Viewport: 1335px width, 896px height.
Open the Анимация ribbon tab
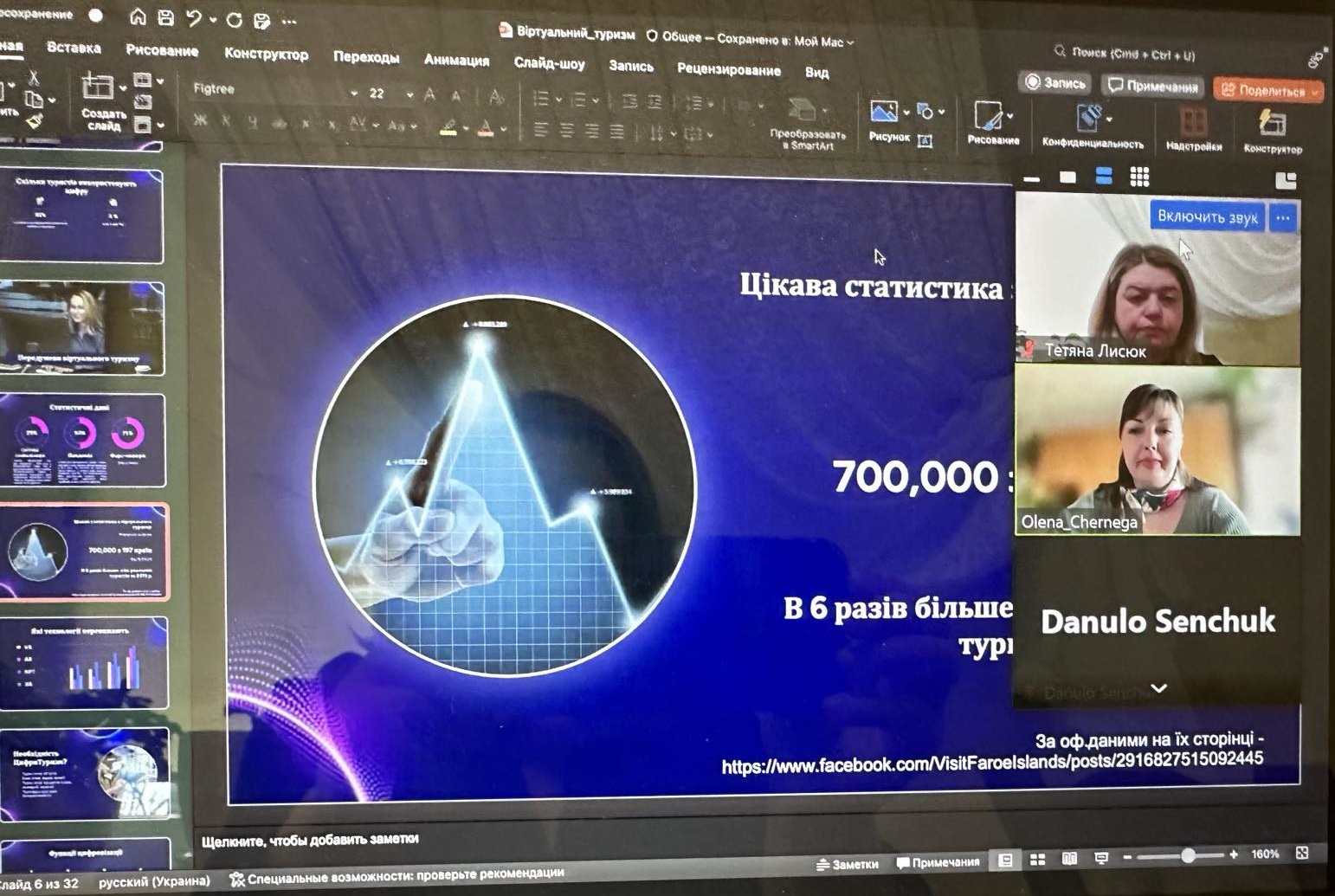(x=456, y=61)
